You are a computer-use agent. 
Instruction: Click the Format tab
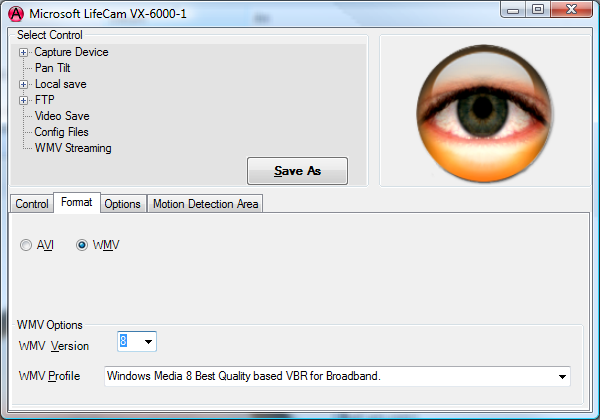(x=76, y=203)
